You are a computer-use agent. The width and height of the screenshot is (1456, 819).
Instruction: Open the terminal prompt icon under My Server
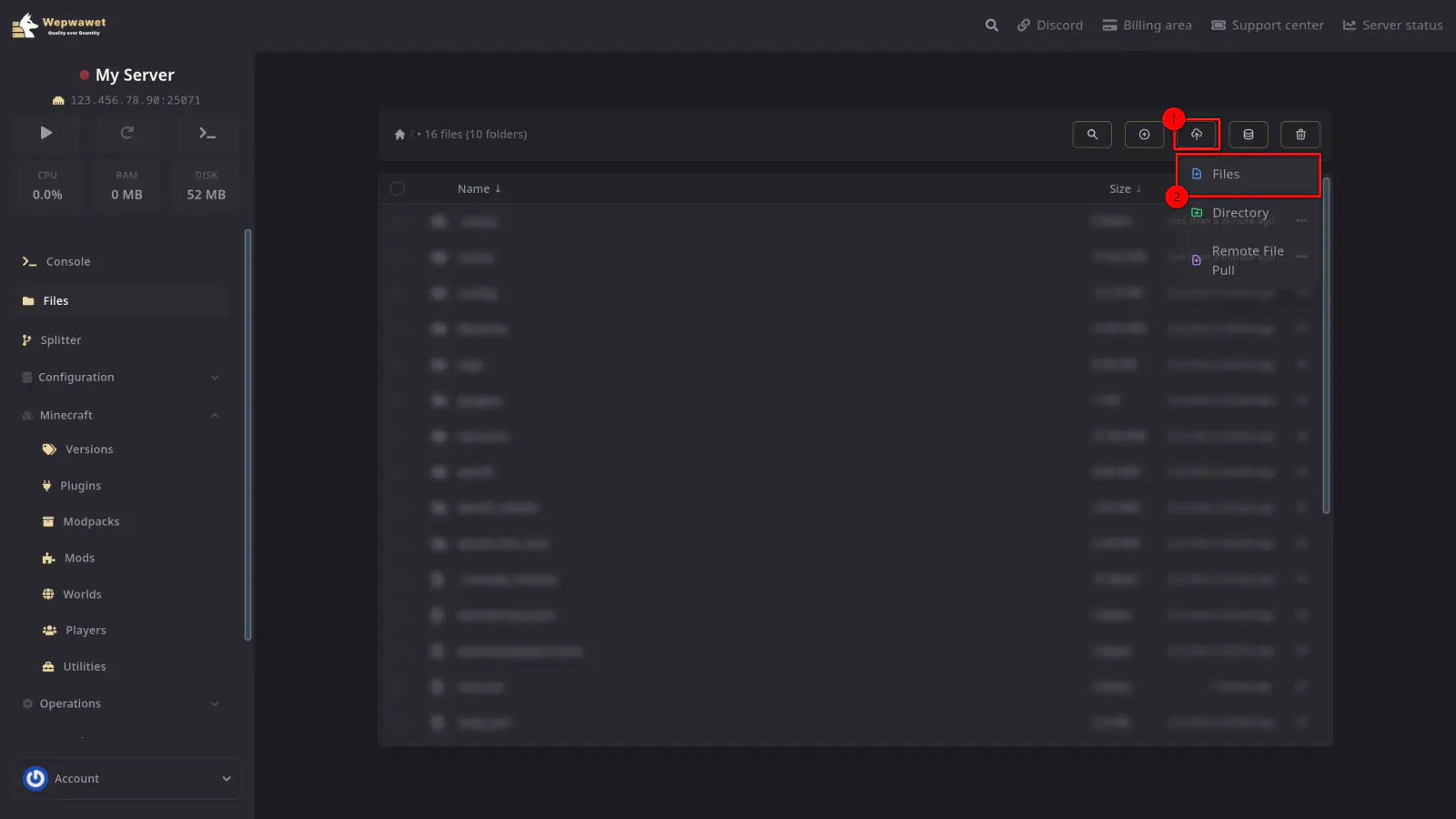coord(207,133)
